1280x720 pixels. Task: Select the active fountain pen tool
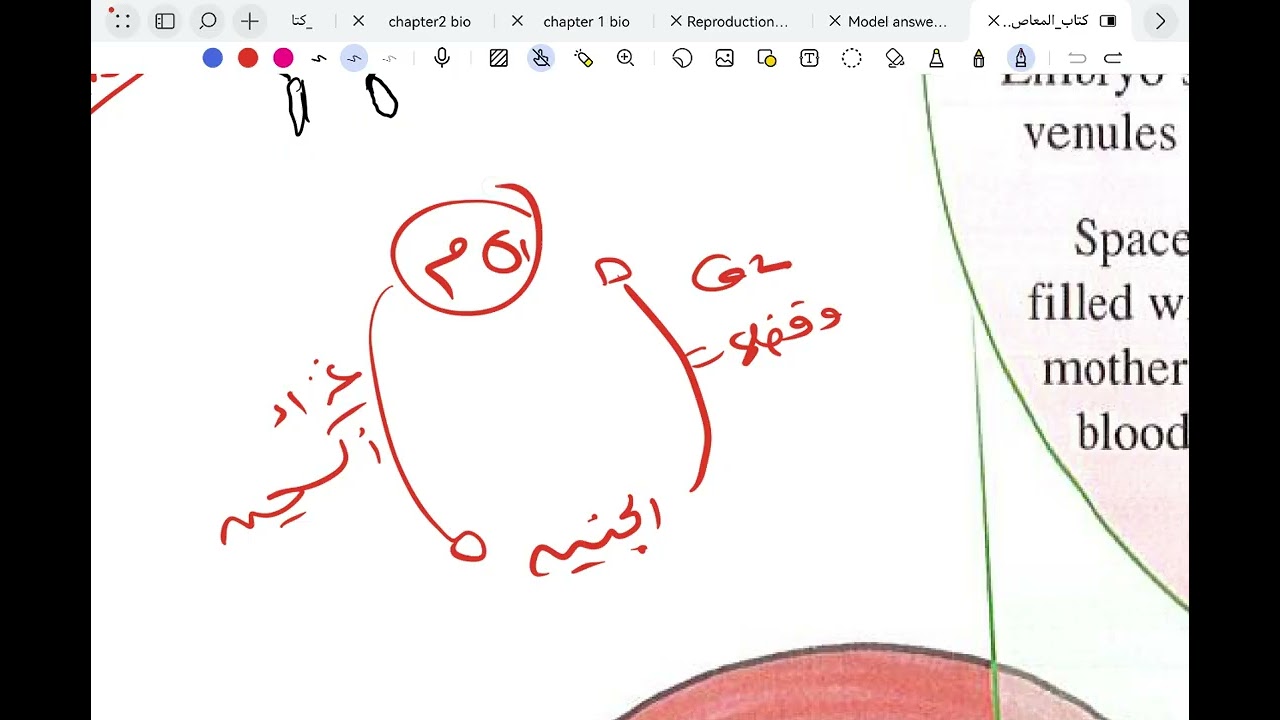coord(1021,58)
